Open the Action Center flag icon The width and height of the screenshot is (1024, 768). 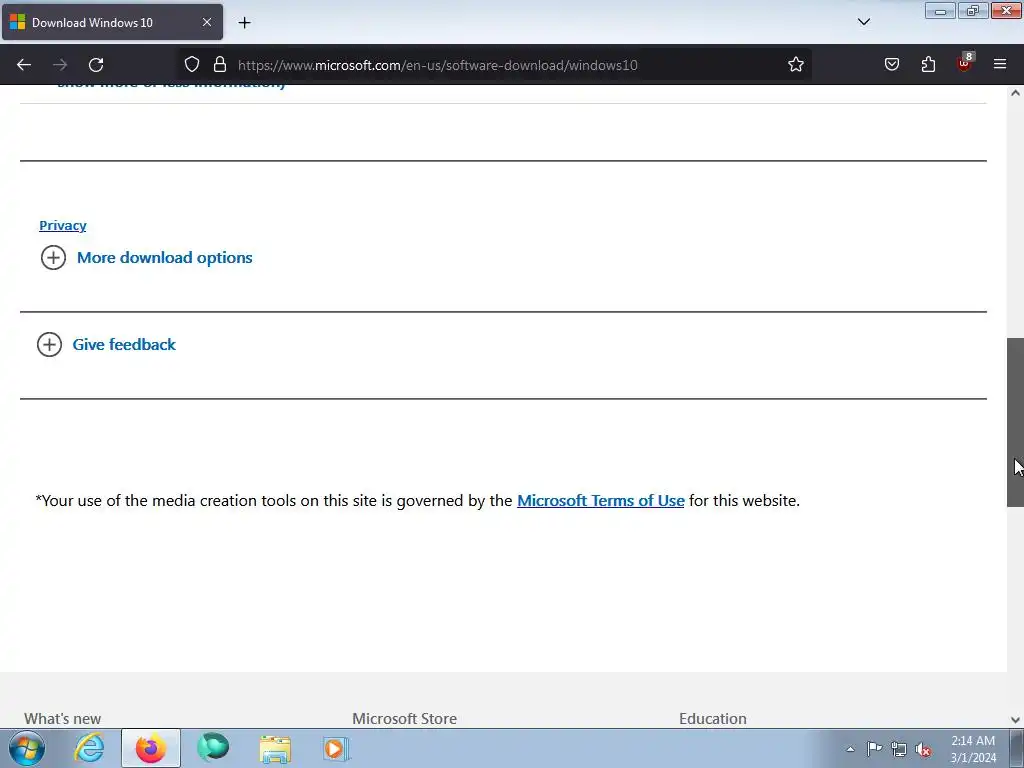click(874, 749)
